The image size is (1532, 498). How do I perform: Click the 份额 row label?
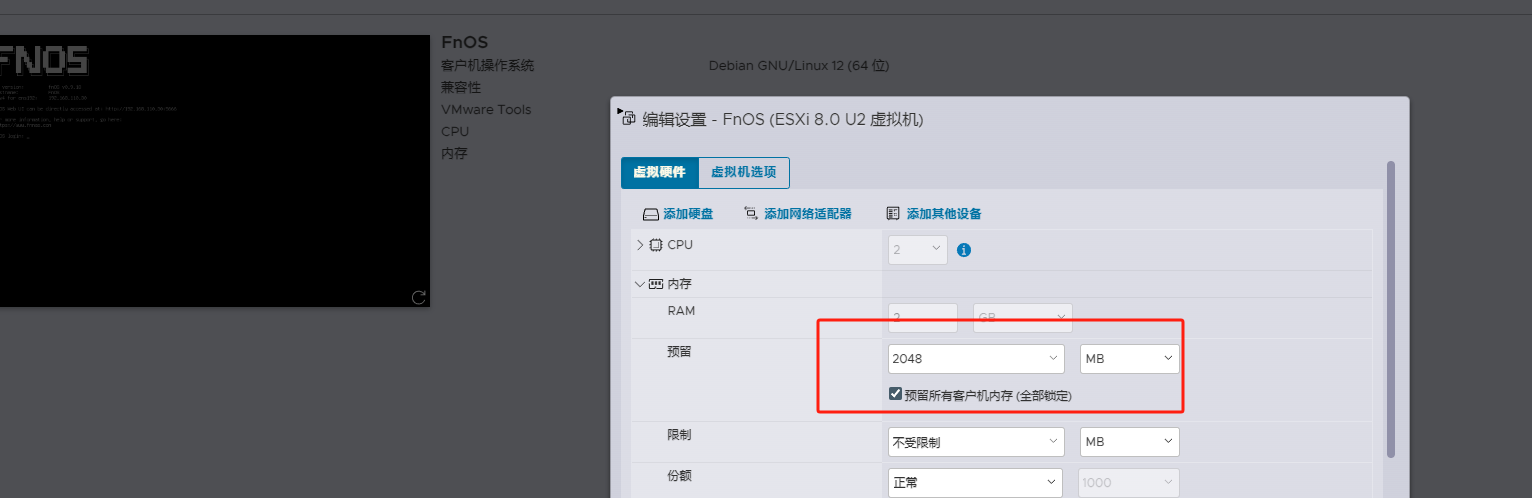(679, 476)
